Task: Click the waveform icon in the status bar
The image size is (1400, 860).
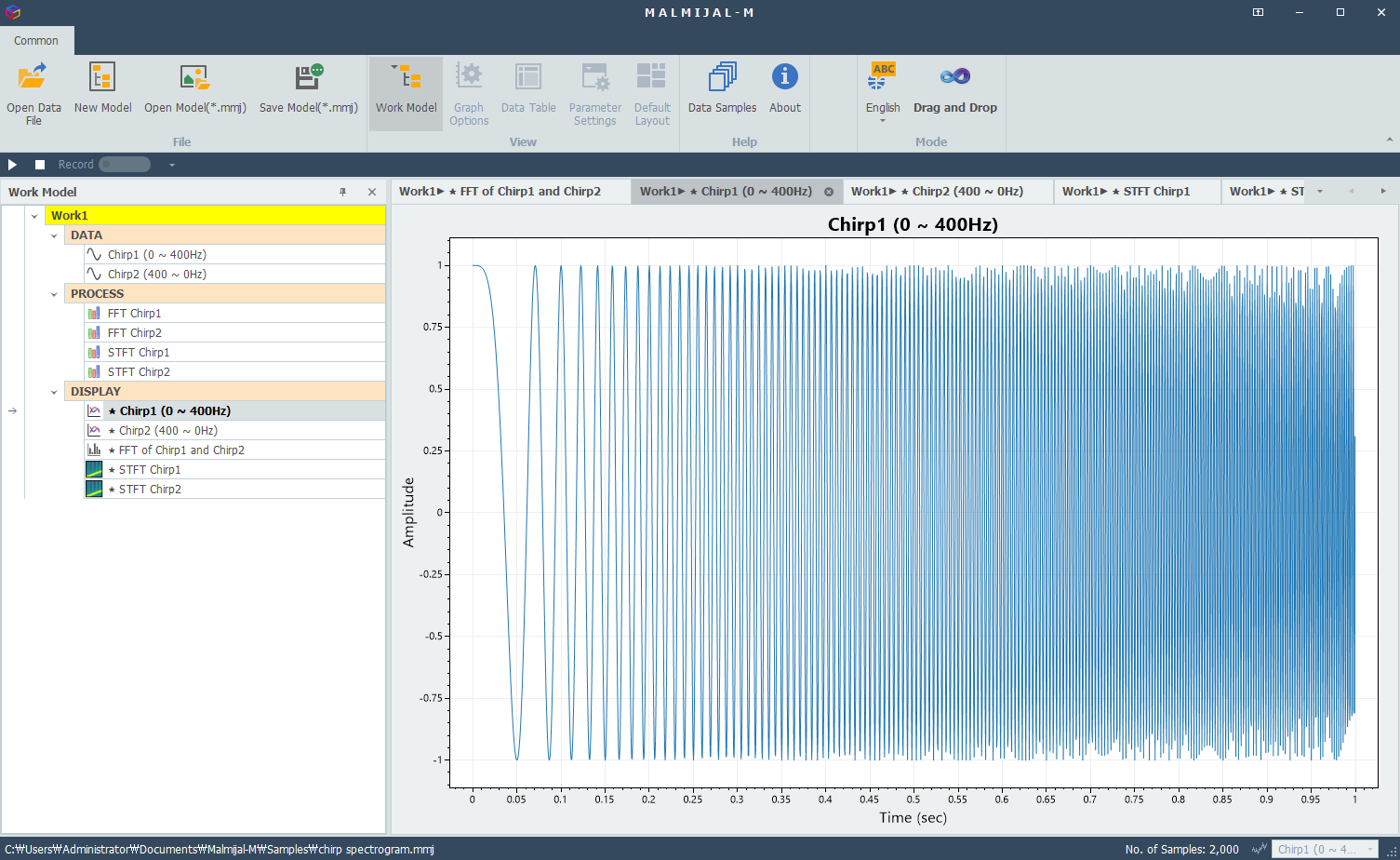Action: (x=1260, y=849)
